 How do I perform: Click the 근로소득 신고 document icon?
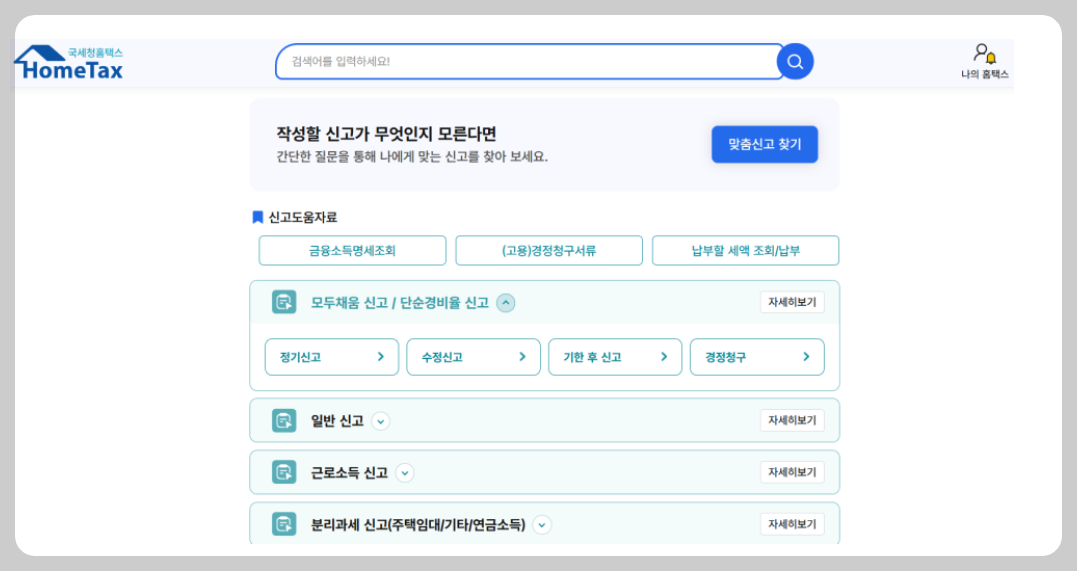point(284,472)
